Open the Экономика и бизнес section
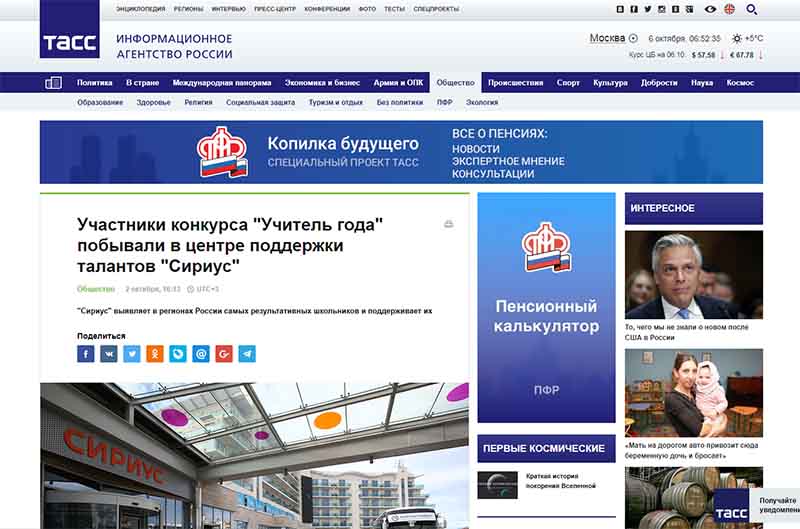 [322, 83]
